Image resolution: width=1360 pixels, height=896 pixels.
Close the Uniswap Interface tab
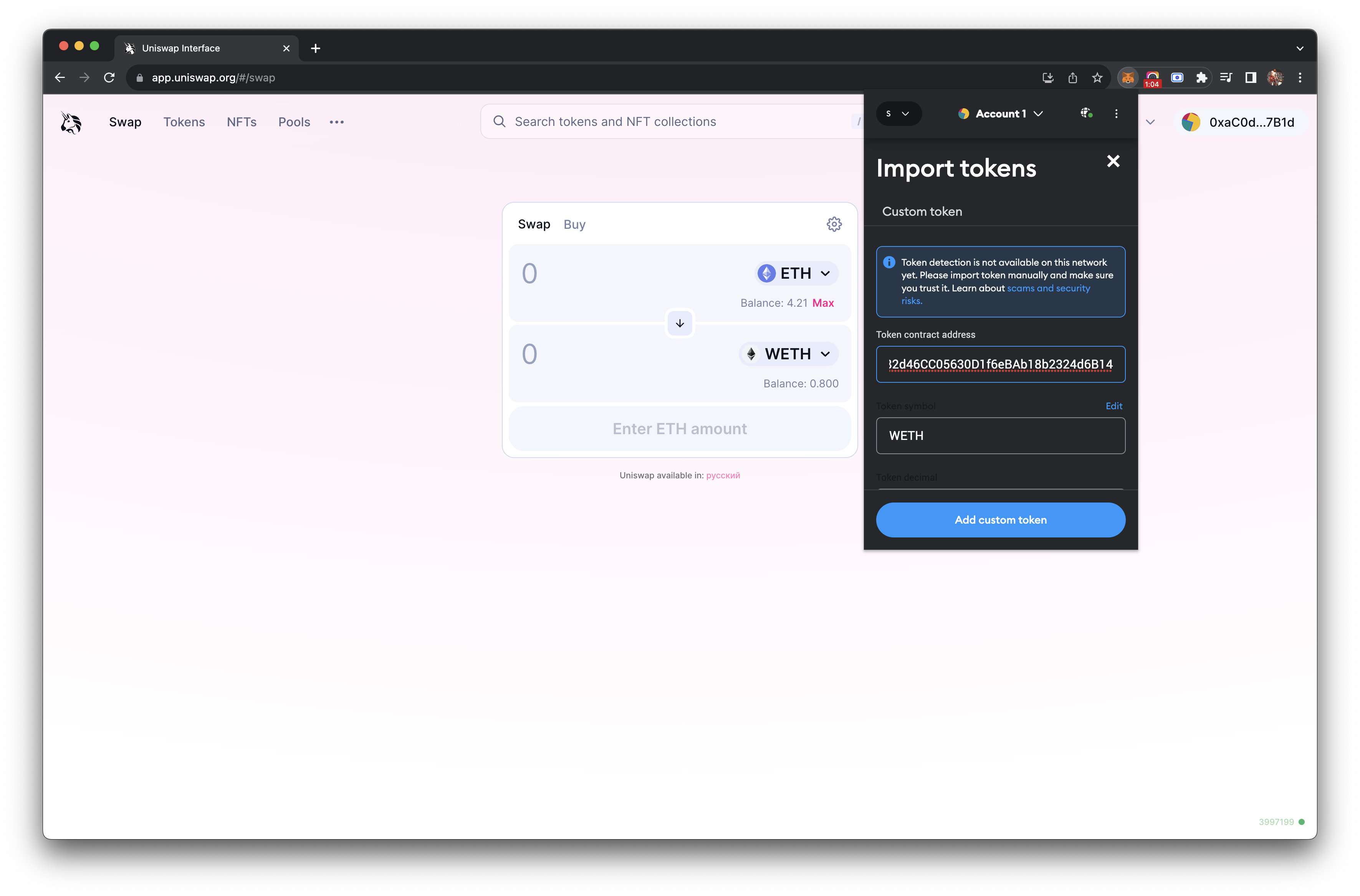(x=286, y=49)
